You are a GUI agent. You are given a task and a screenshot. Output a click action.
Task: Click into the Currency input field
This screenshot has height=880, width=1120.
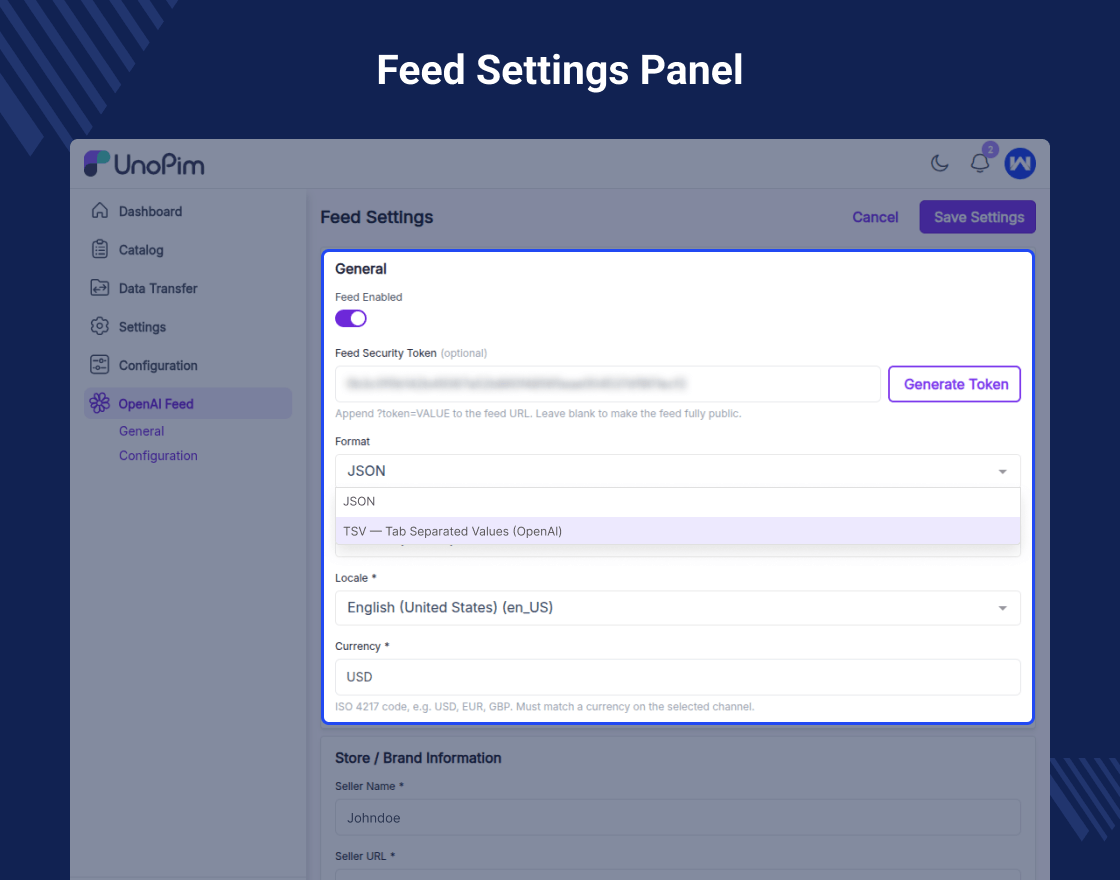677,677
